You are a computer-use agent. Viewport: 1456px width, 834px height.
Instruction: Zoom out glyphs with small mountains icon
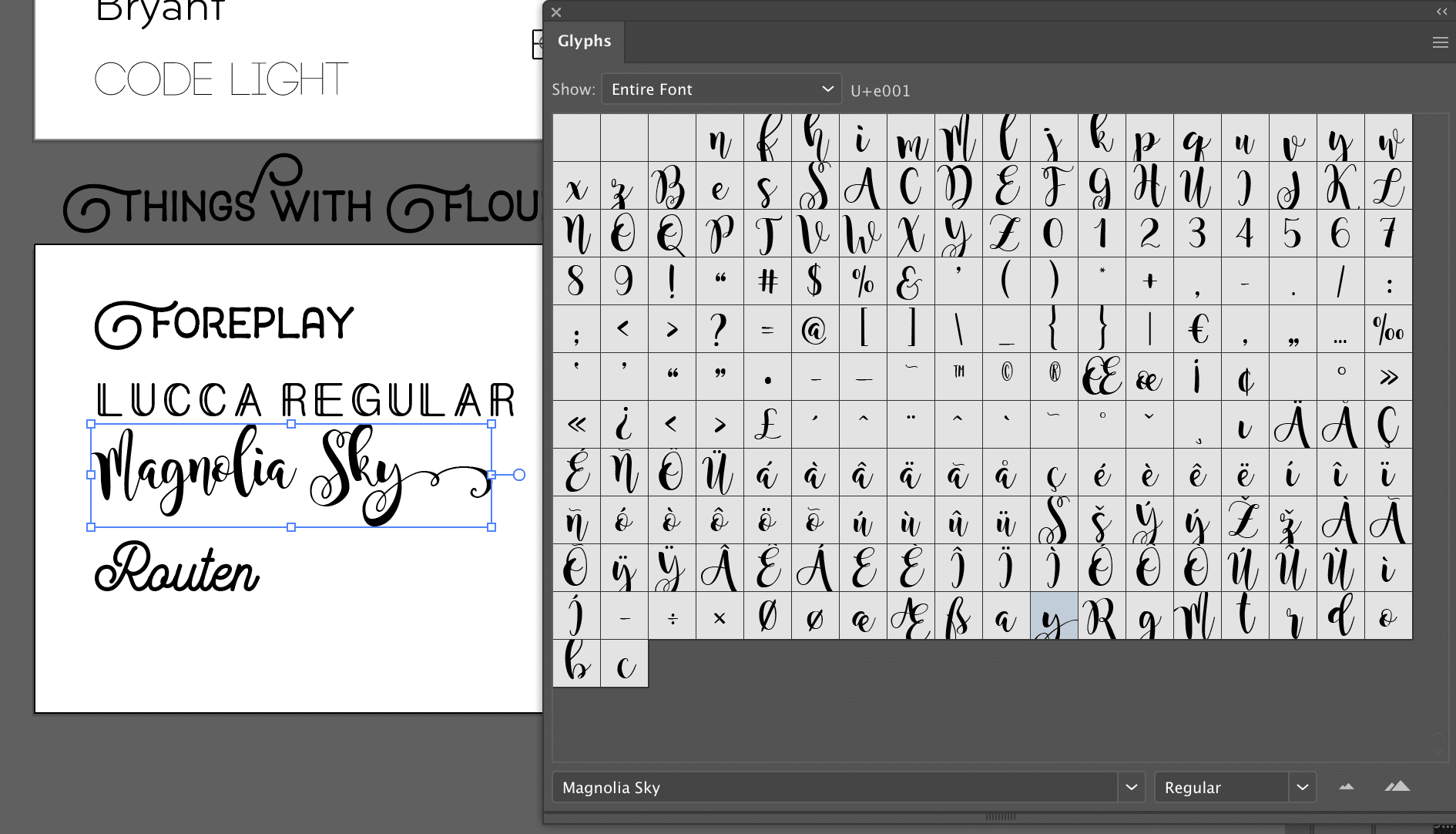1347,787
